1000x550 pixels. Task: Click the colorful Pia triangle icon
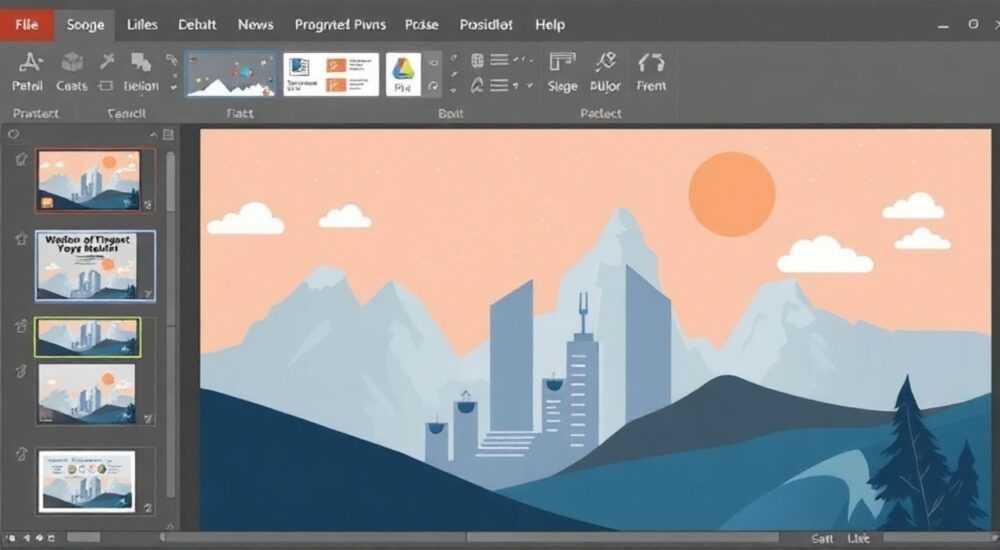click(403, 69)
